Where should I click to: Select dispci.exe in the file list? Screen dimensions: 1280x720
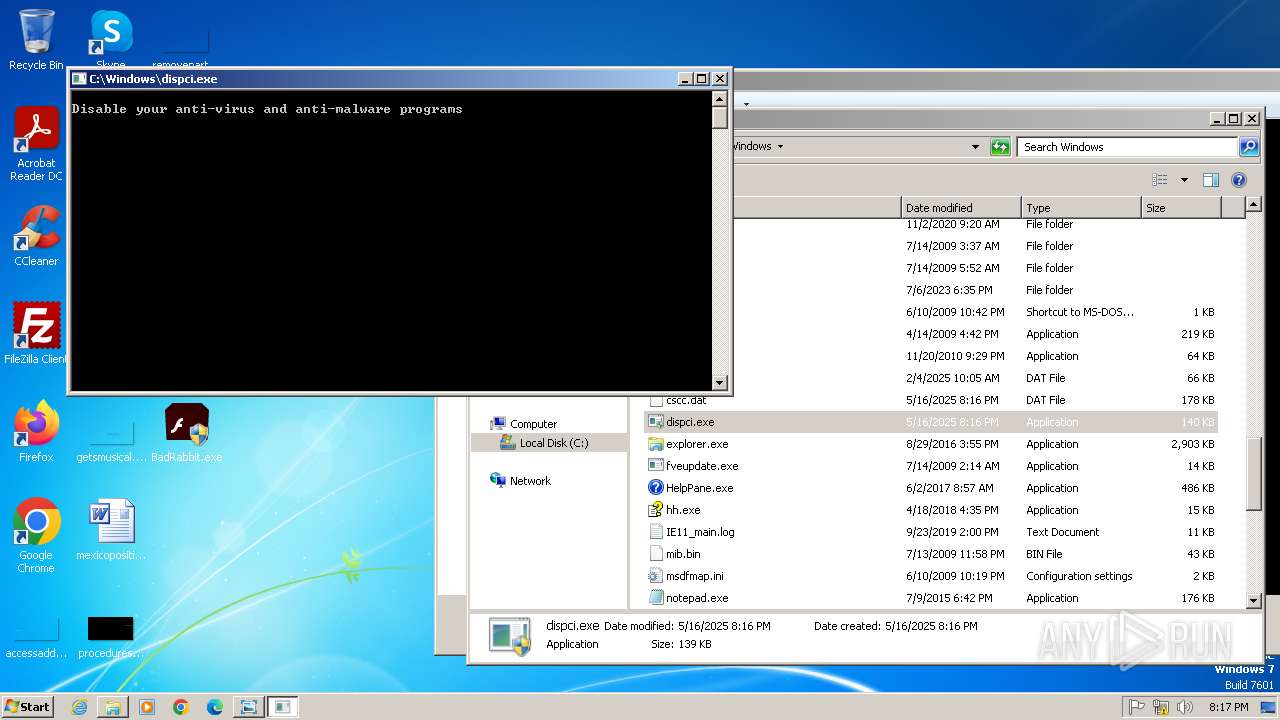point(931,422)
